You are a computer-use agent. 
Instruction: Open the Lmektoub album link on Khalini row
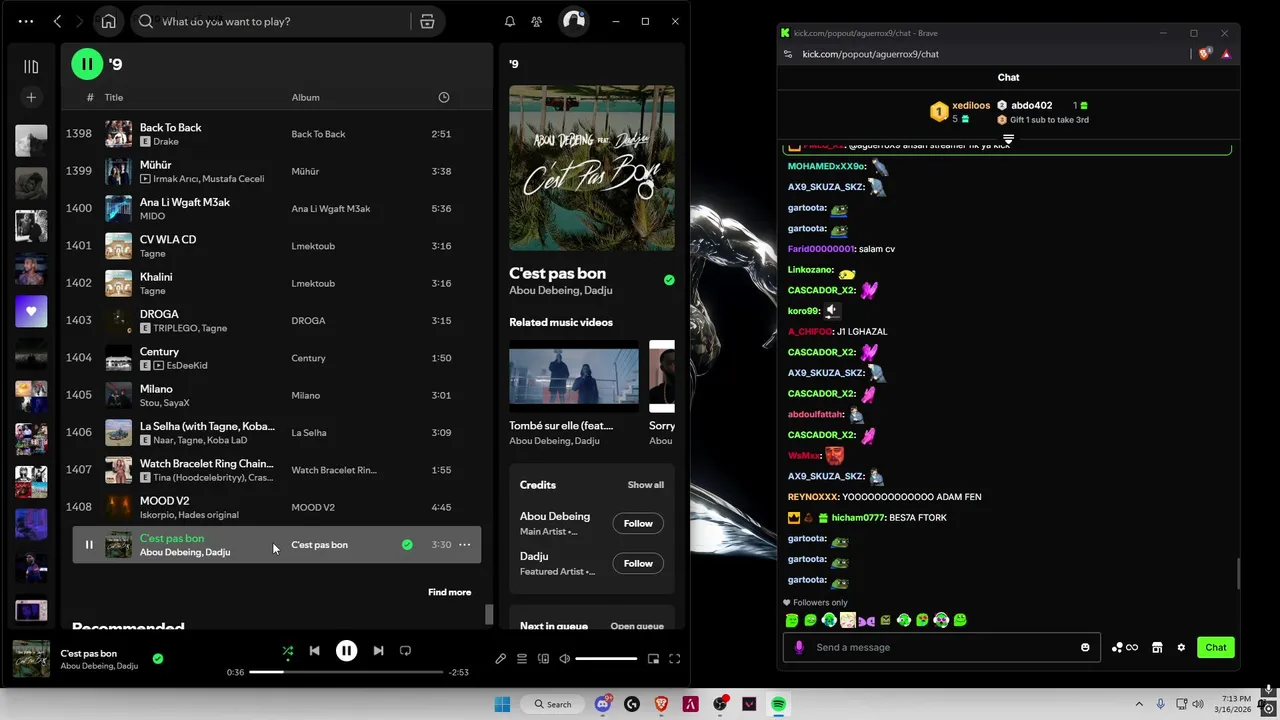click(313, 283)
